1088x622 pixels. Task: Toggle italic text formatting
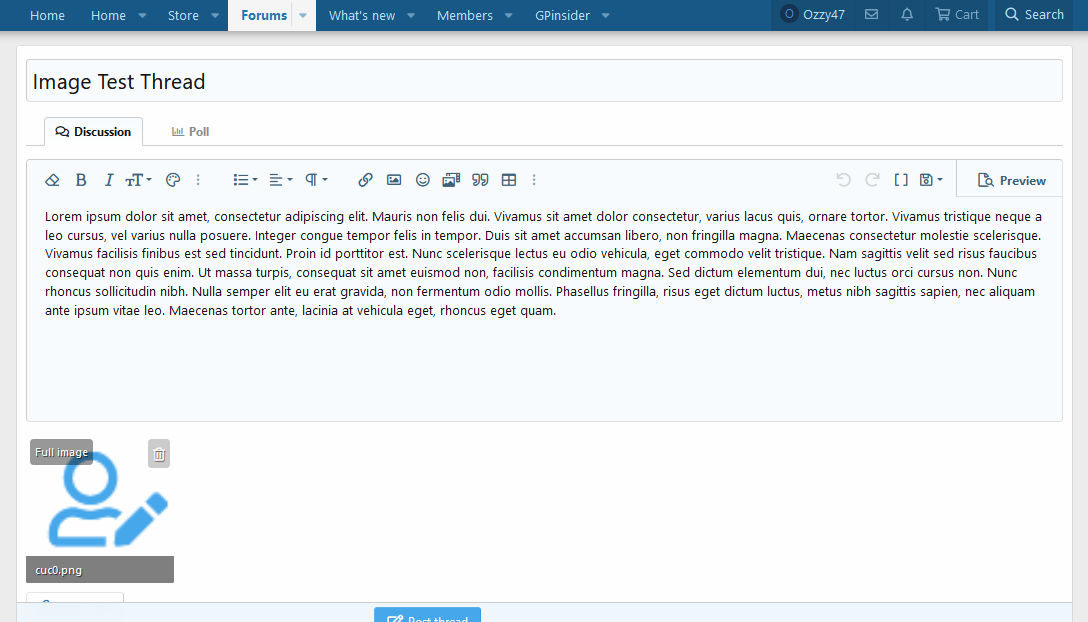pos(109,180)
